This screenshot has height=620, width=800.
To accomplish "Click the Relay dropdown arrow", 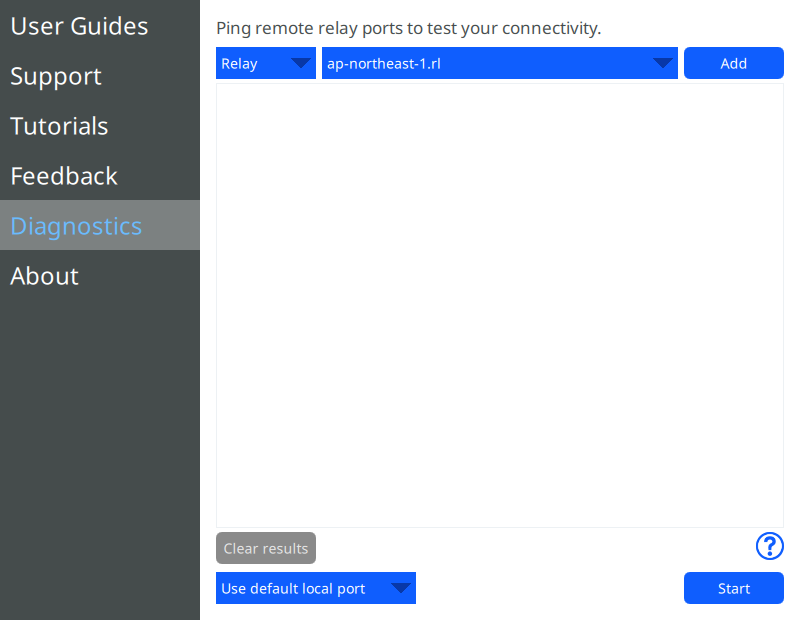I will pyautogui.click(x=302, y=62).
